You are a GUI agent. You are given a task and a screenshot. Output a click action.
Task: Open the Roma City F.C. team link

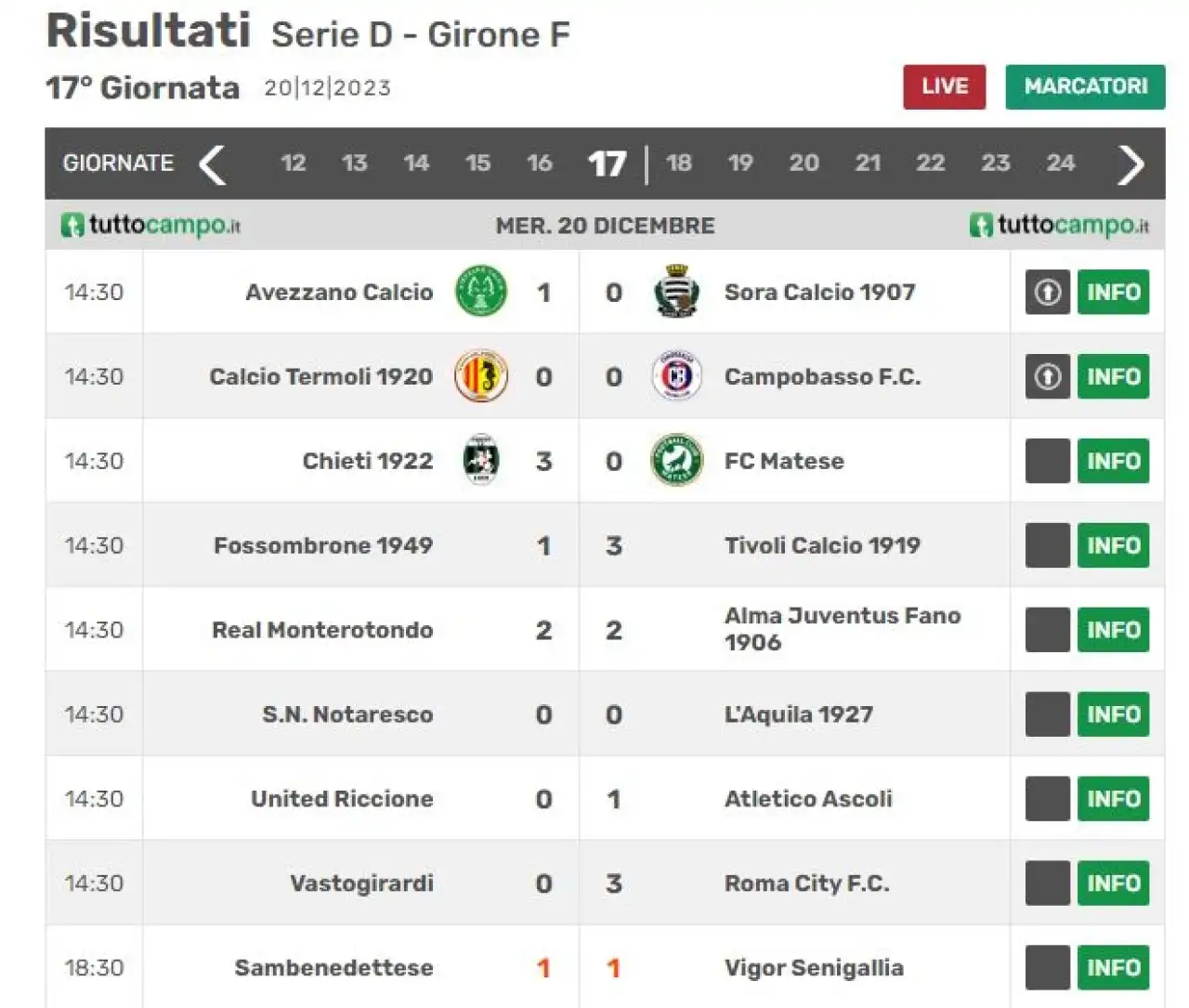(x=806, y=884)
